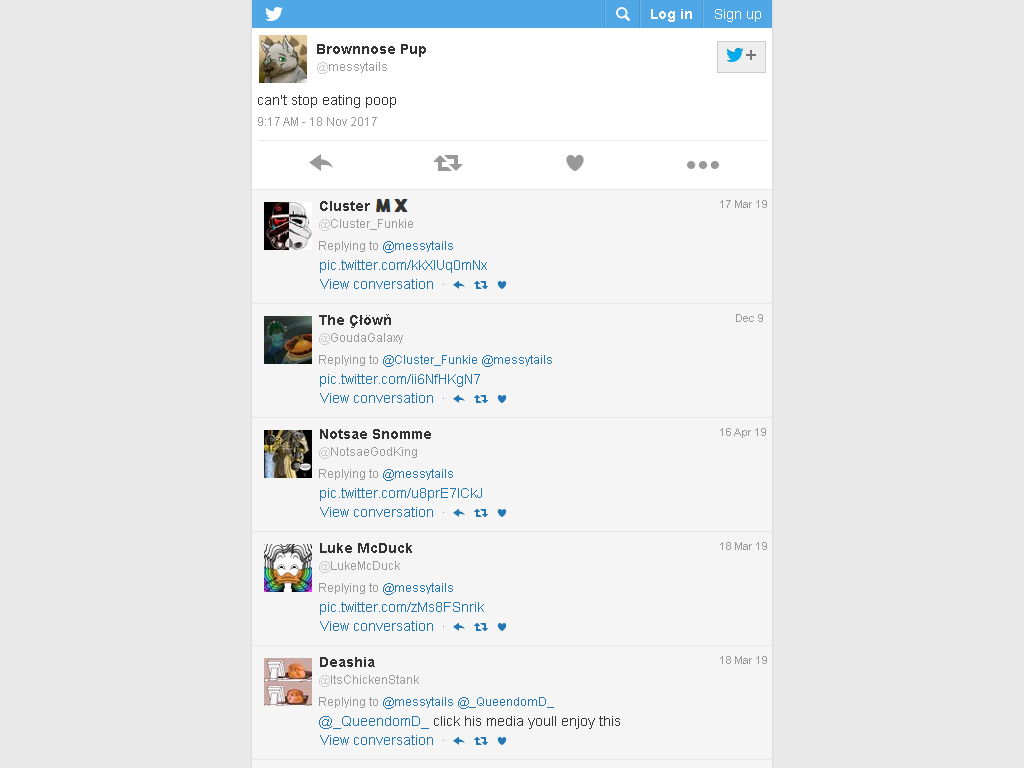Open the pic.twitter.com/kkXlUq0mNx link
Screen dimensions: 1024x768
[403, 265]
